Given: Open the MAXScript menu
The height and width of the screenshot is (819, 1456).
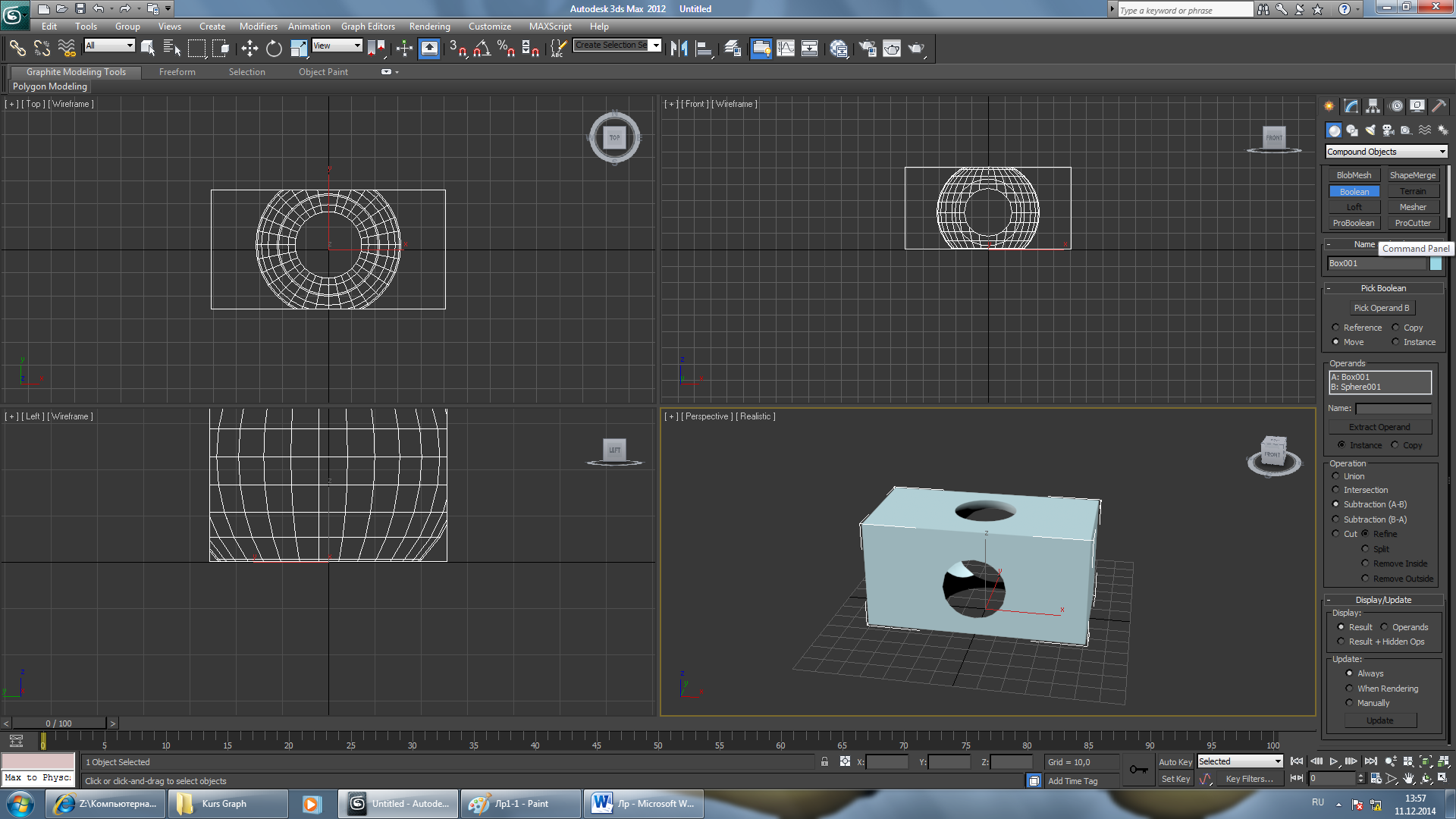Looking at the screenshot, I should [x=550, y=27].
